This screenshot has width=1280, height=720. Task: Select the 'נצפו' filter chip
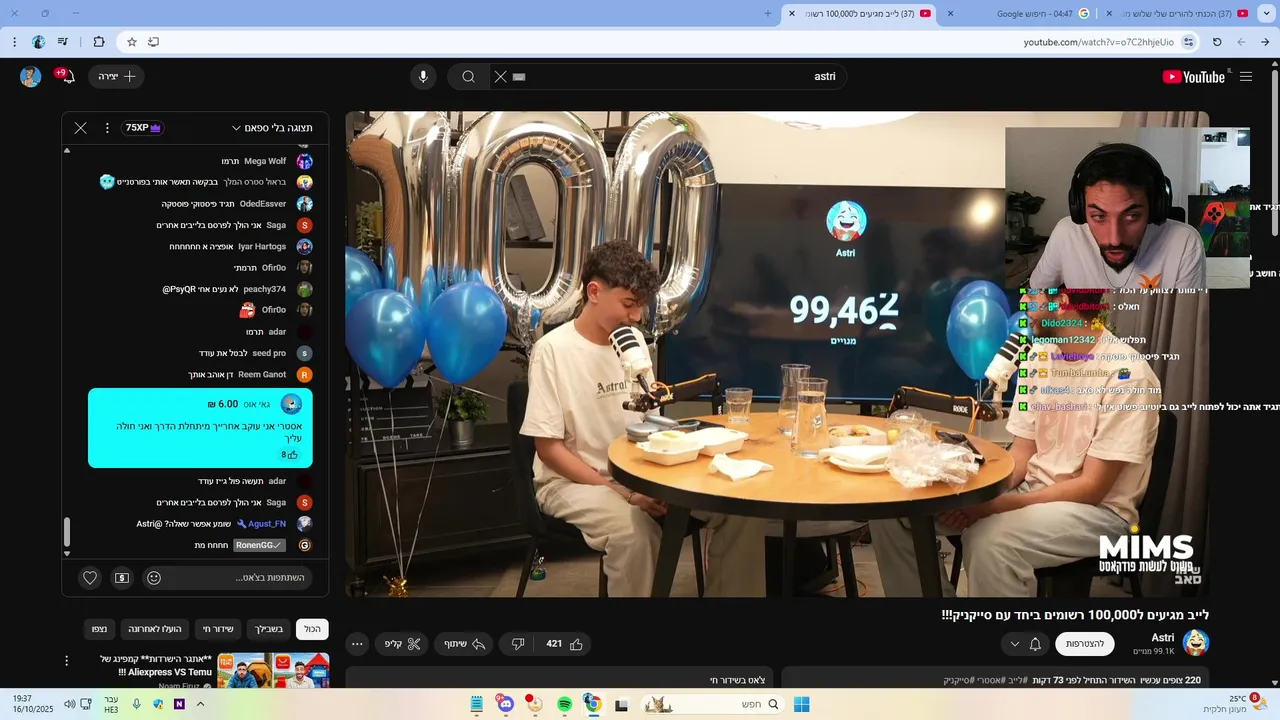tap(99, 629)
